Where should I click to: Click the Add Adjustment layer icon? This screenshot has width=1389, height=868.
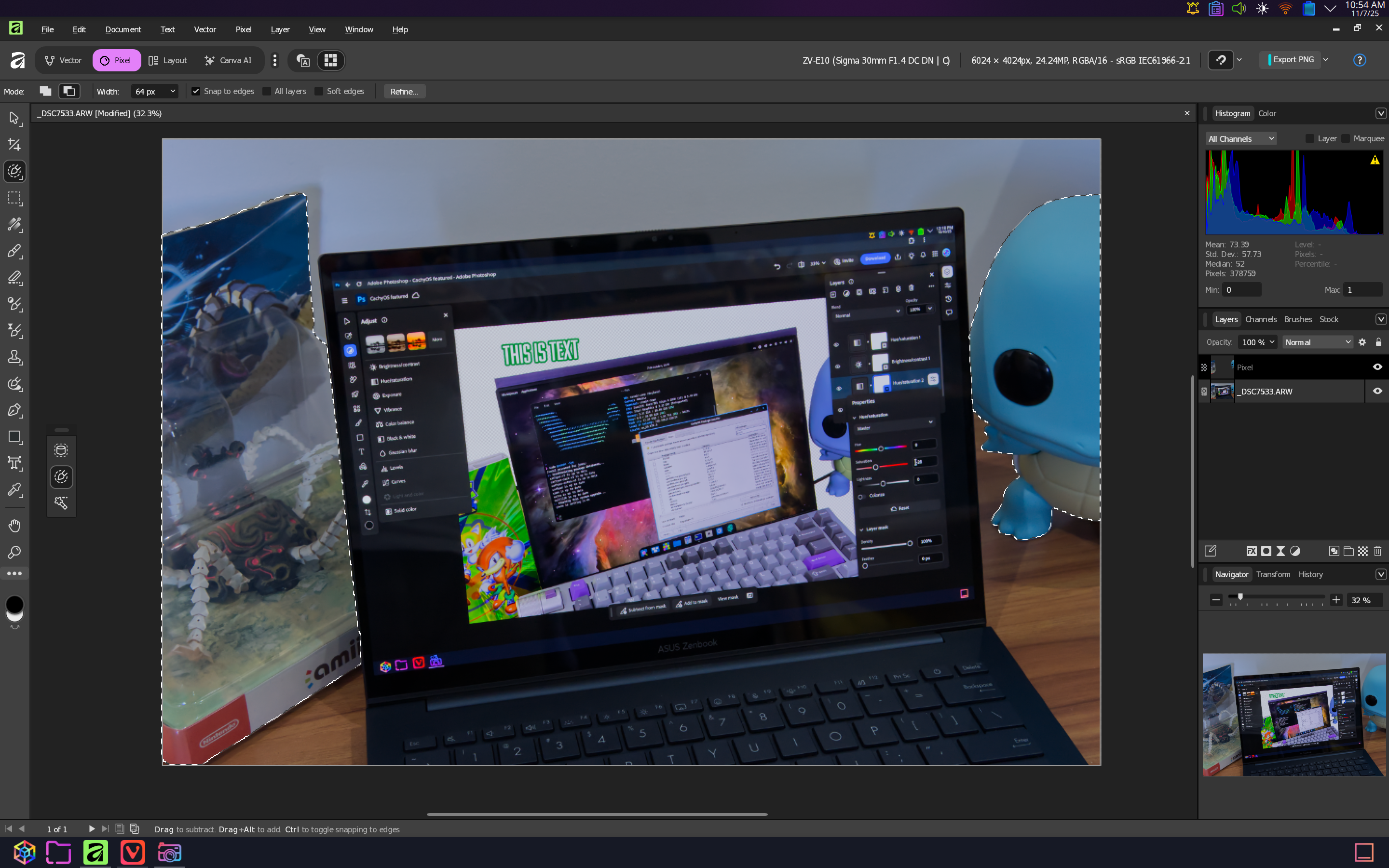[x=1295, y=551]
